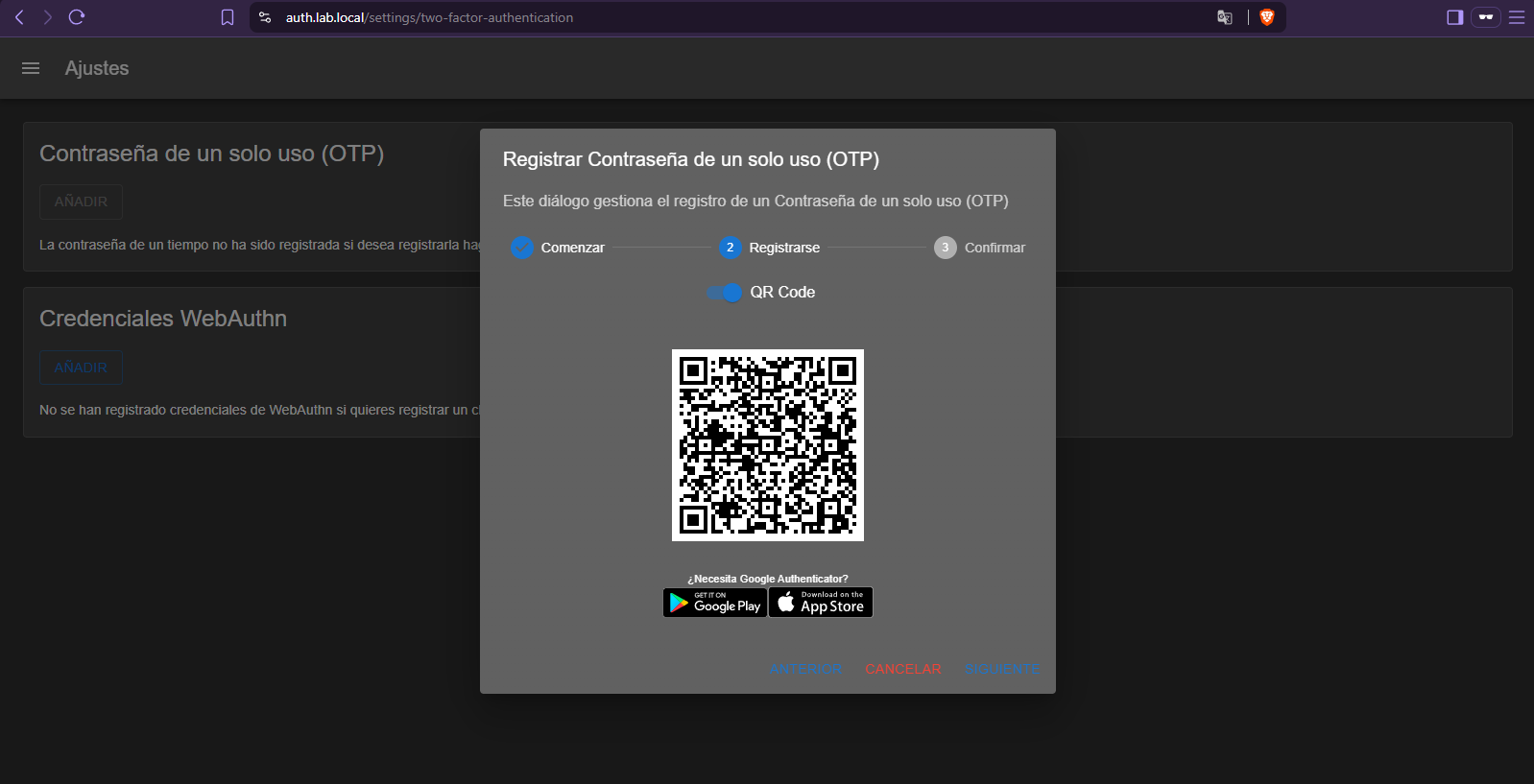Click the browser forward arrow
The image size is (1534, 784).
click(x=47, y=17)
